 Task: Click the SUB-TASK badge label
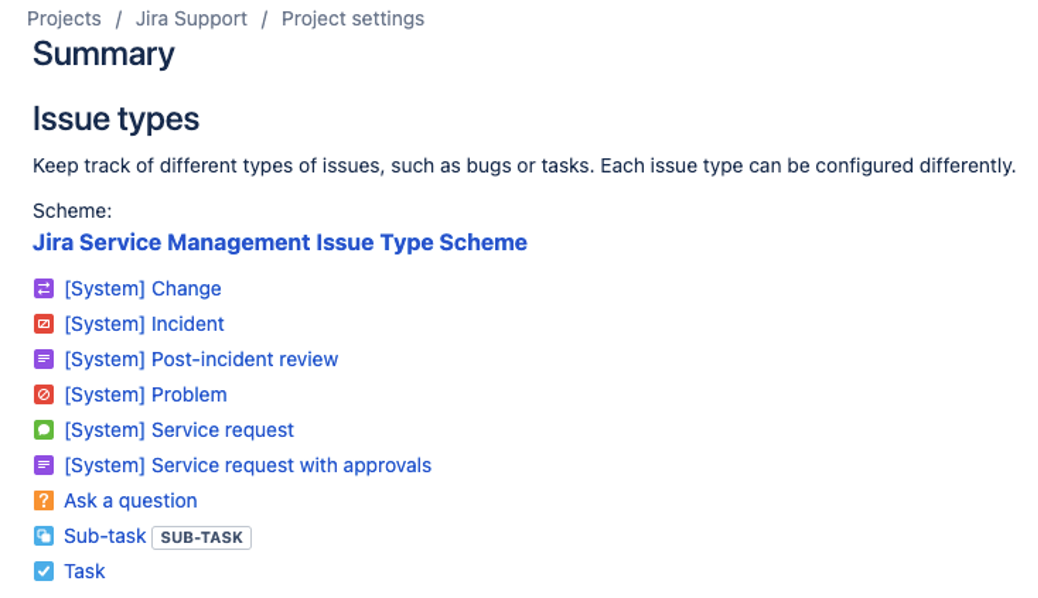pyautogui.click(x=202, y=537)
